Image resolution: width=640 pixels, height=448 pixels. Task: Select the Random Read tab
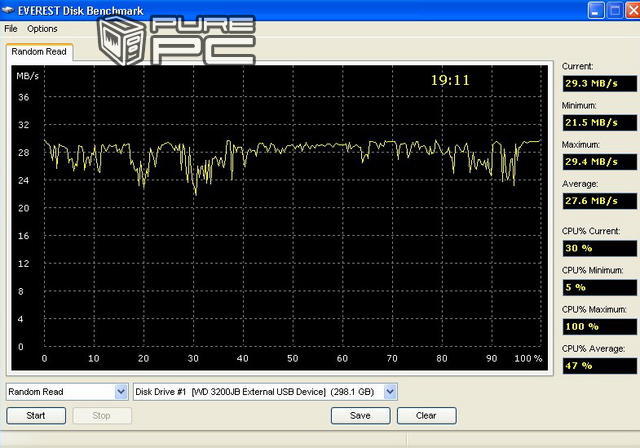coord(39,52)
